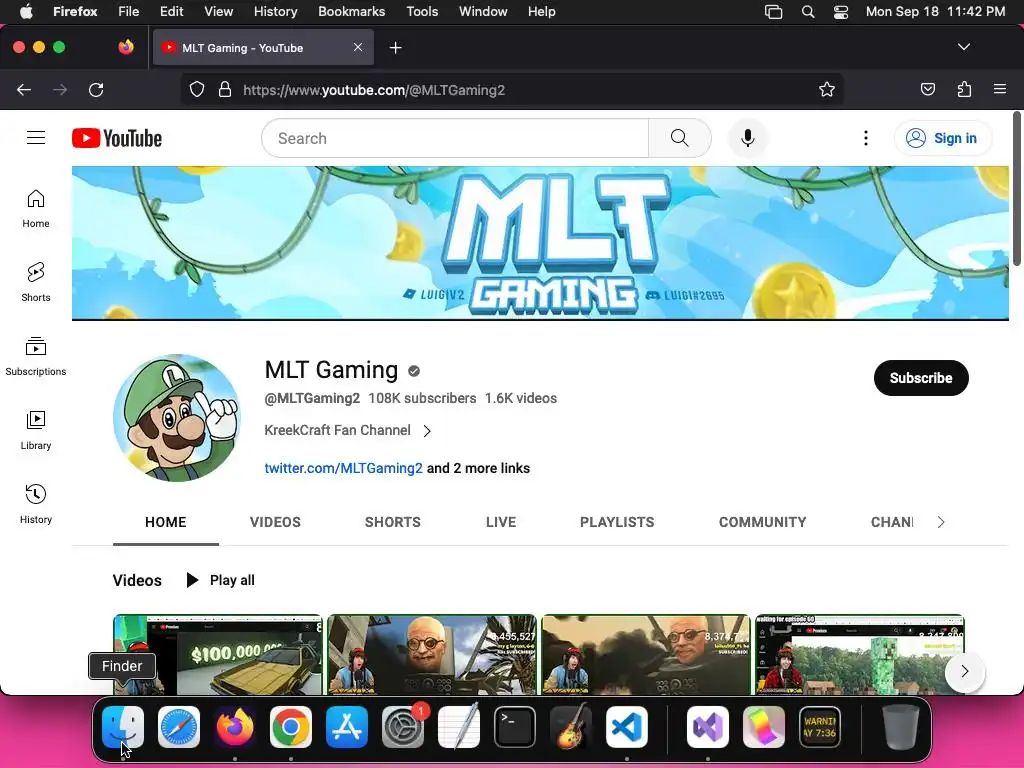Open YouTube settings three-dot menu

[x=865, y=138]
